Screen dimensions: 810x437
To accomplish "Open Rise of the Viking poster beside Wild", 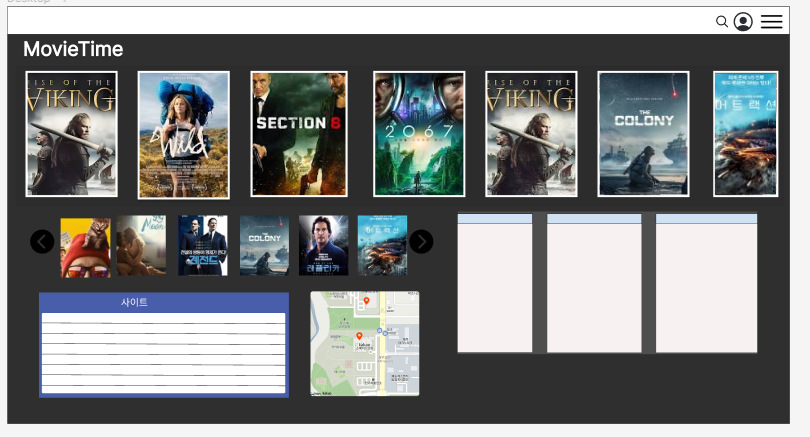I will (x=71, y=134).
